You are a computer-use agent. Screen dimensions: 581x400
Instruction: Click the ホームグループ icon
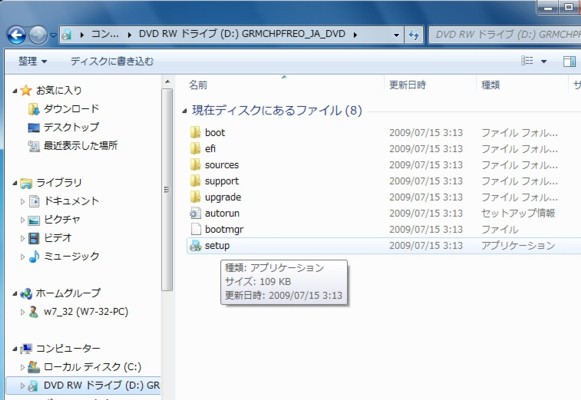(x=26, y=294)
